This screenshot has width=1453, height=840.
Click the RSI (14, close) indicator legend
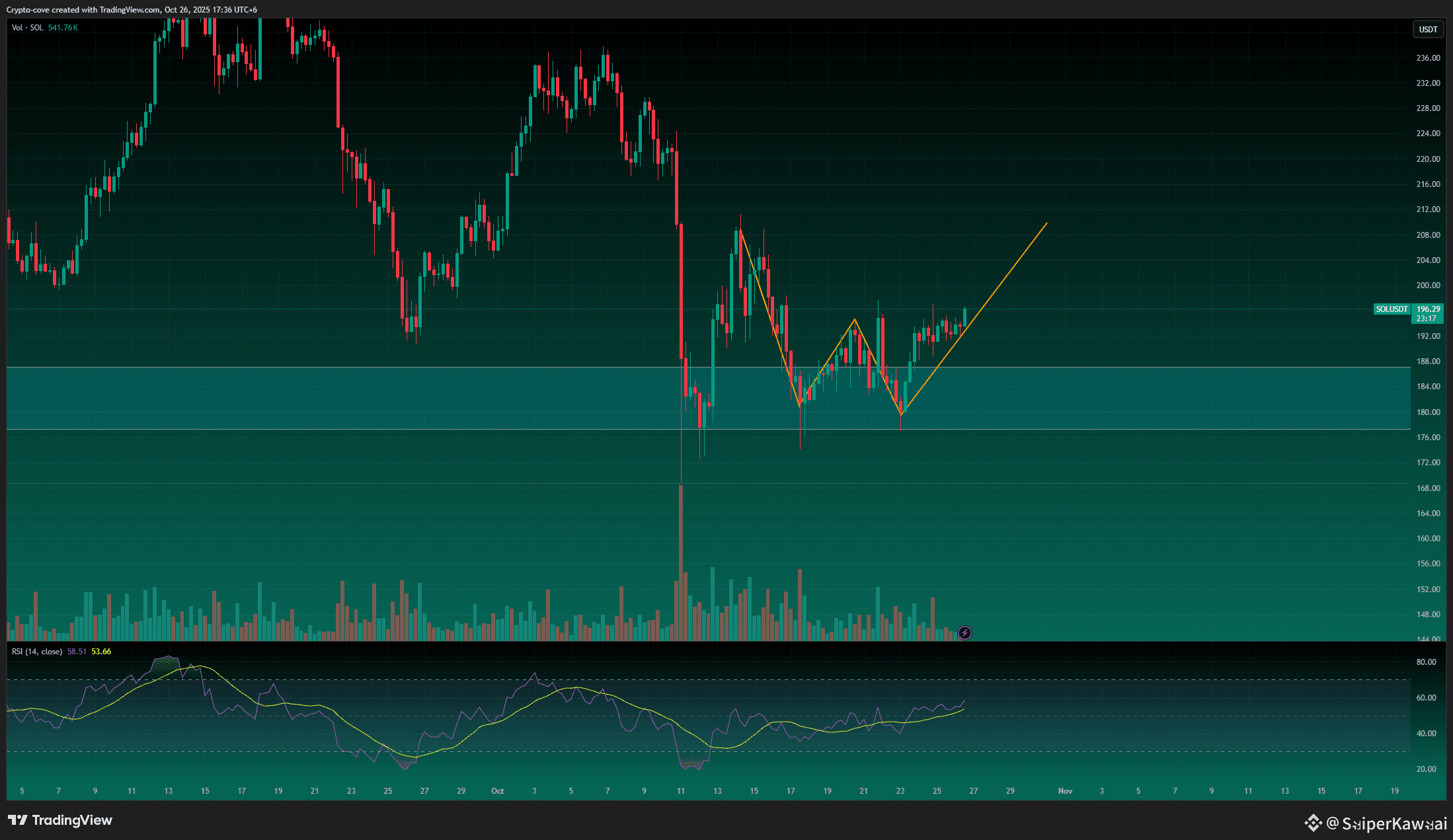tap(37, 652)
